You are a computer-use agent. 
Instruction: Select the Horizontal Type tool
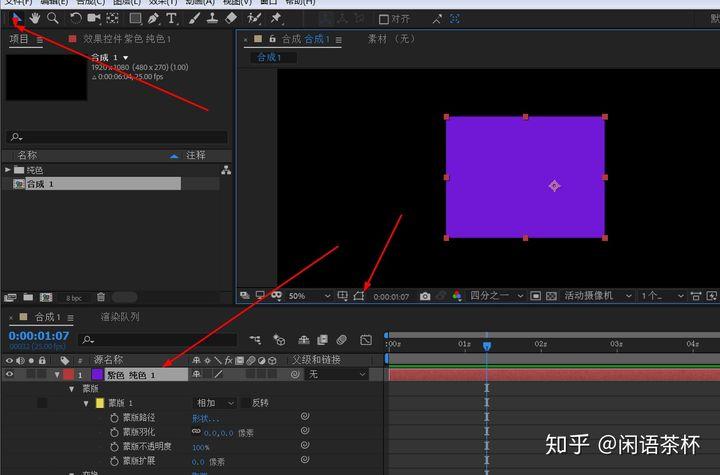pyautogui.click(x=172, y=18)
